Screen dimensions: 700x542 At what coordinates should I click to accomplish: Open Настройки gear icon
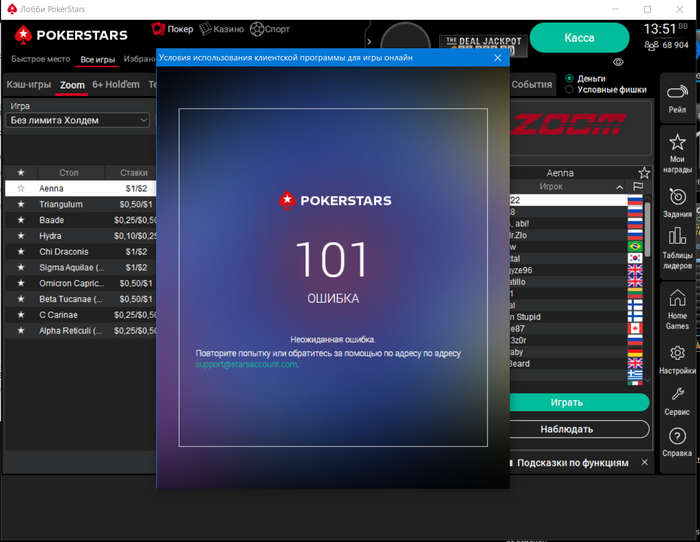pos(677,353)
